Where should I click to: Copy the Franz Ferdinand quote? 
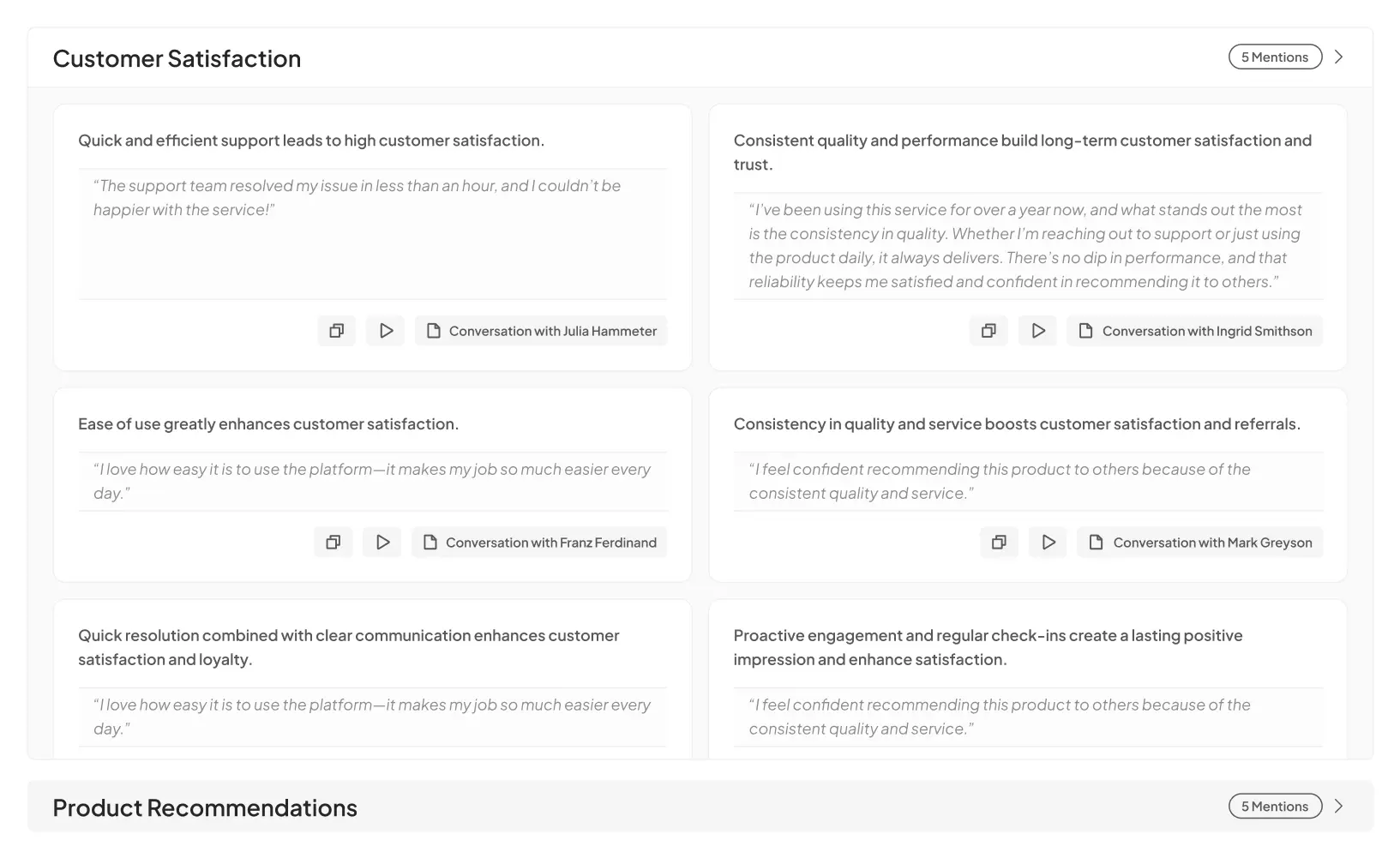click(x=333, y=543)
